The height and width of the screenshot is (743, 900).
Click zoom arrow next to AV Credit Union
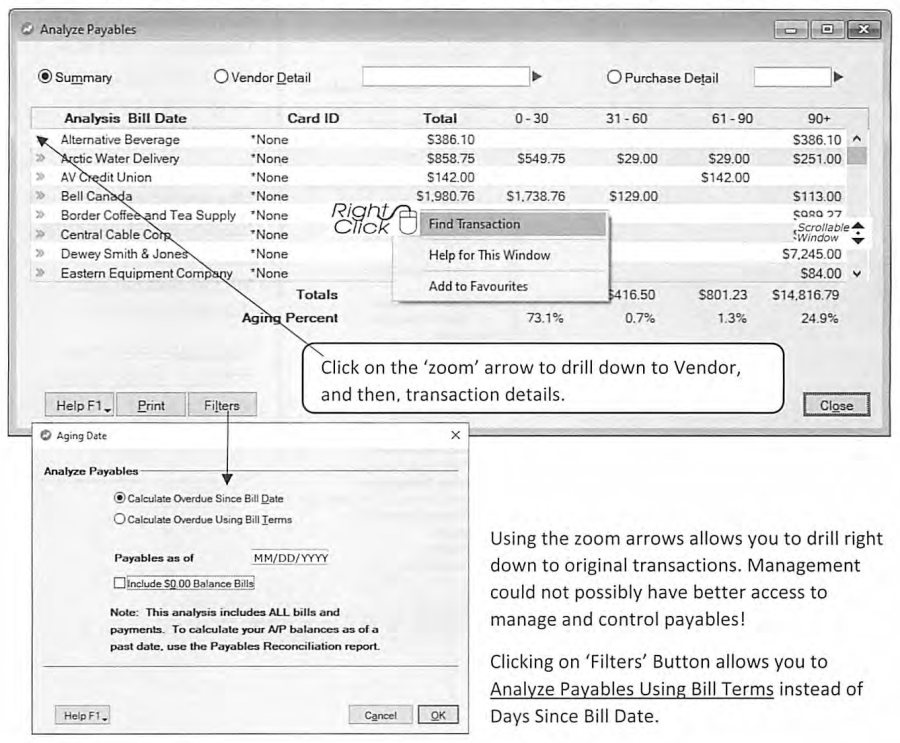[40, 177]
